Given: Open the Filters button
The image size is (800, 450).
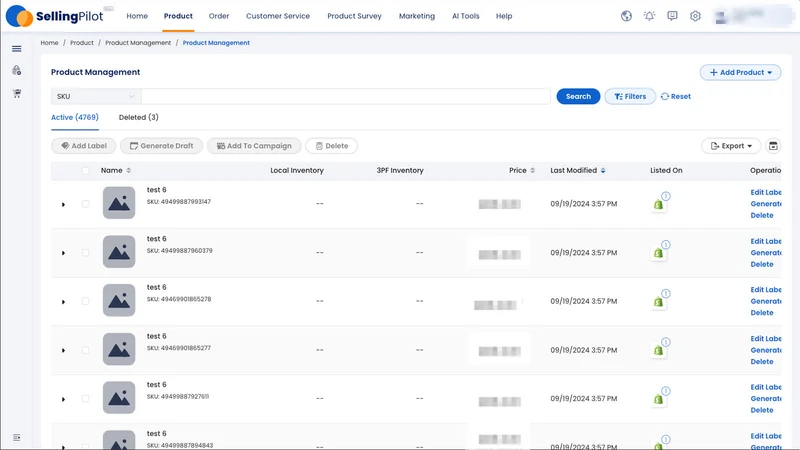Looking at the screenshot, I should [630, 96].
